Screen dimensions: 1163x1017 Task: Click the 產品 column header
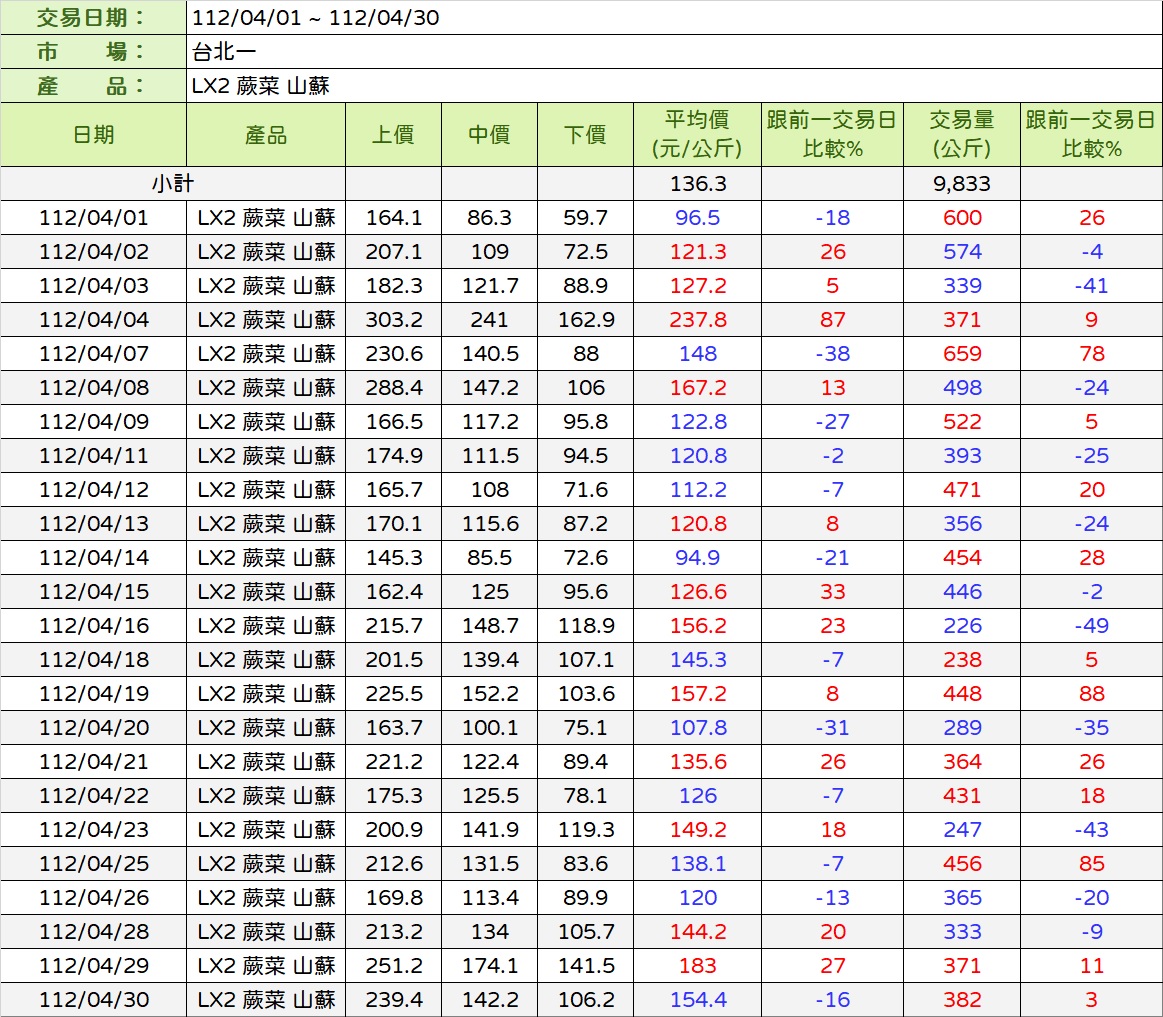266,135
